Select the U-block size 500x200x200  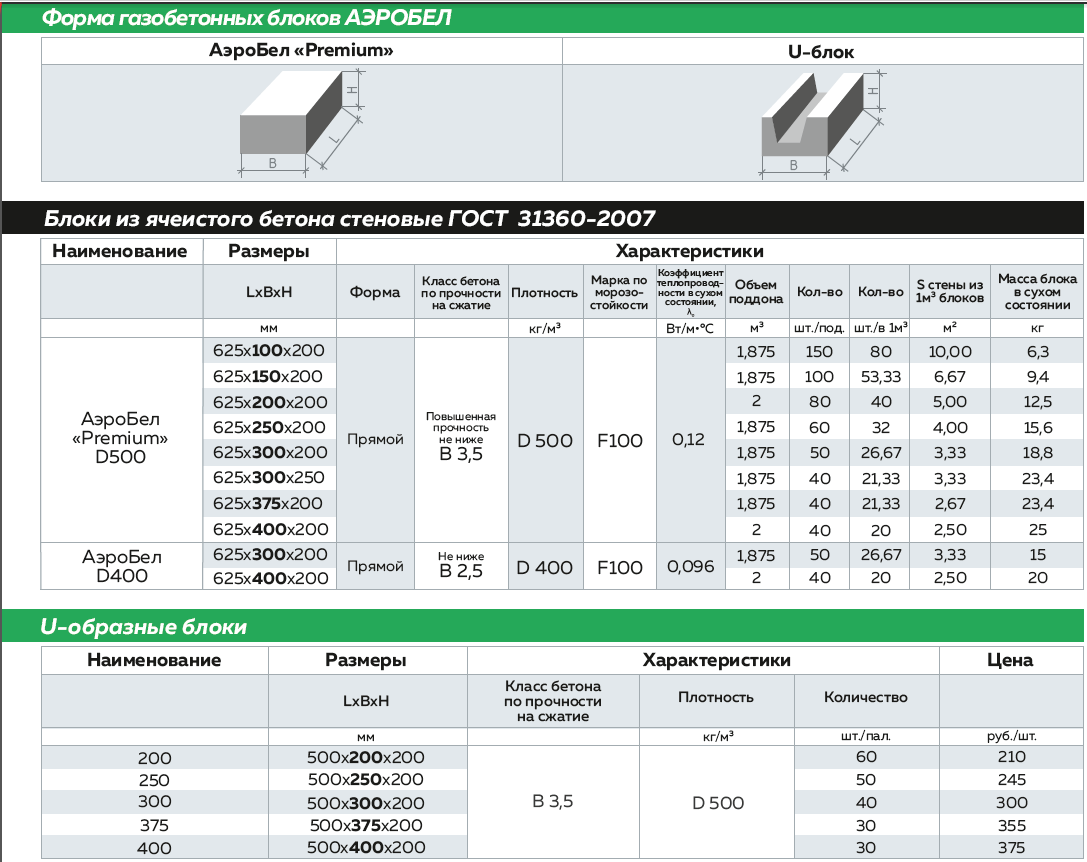(366, 757)
